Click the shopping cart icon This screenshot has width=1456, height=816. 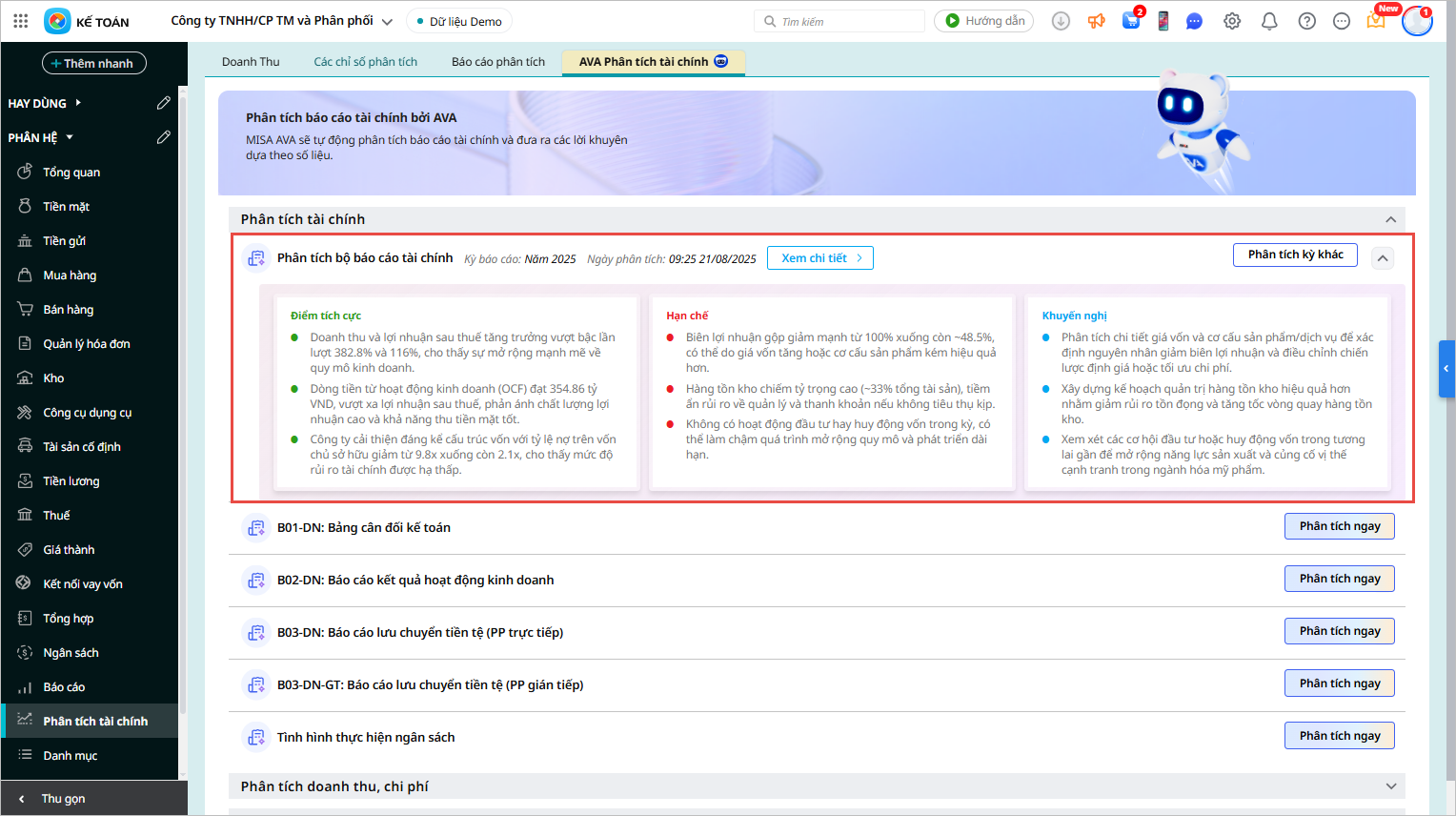1131,21
